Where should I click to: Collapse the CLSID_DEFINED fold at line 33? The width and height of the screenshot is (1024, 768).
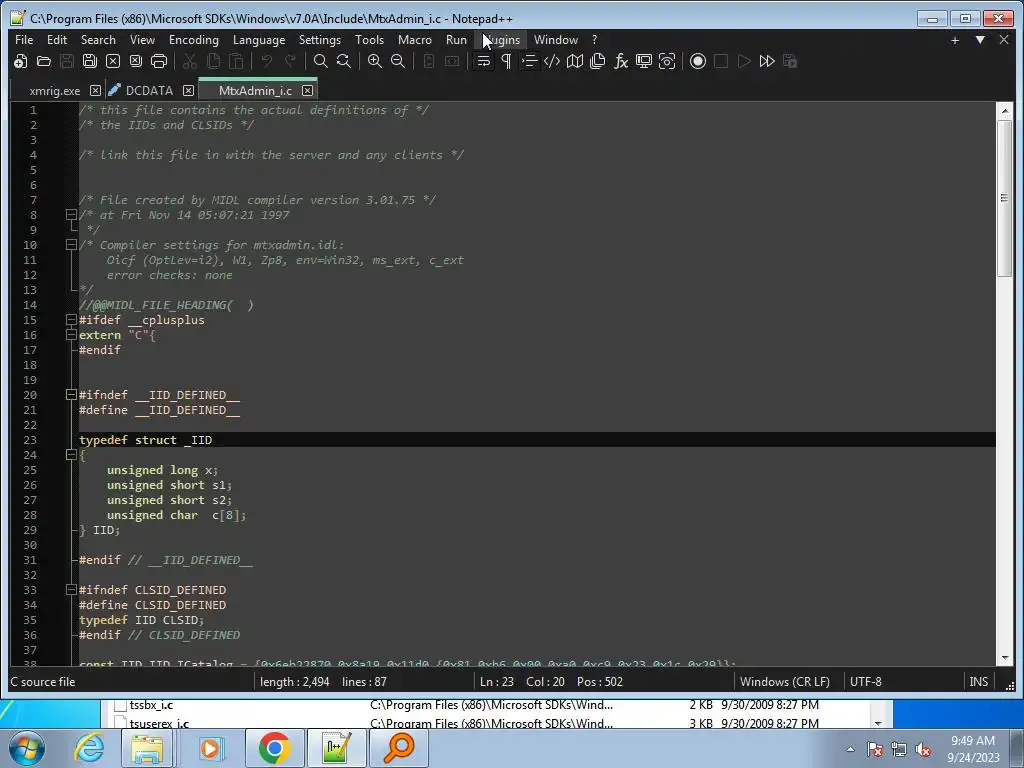71,590
